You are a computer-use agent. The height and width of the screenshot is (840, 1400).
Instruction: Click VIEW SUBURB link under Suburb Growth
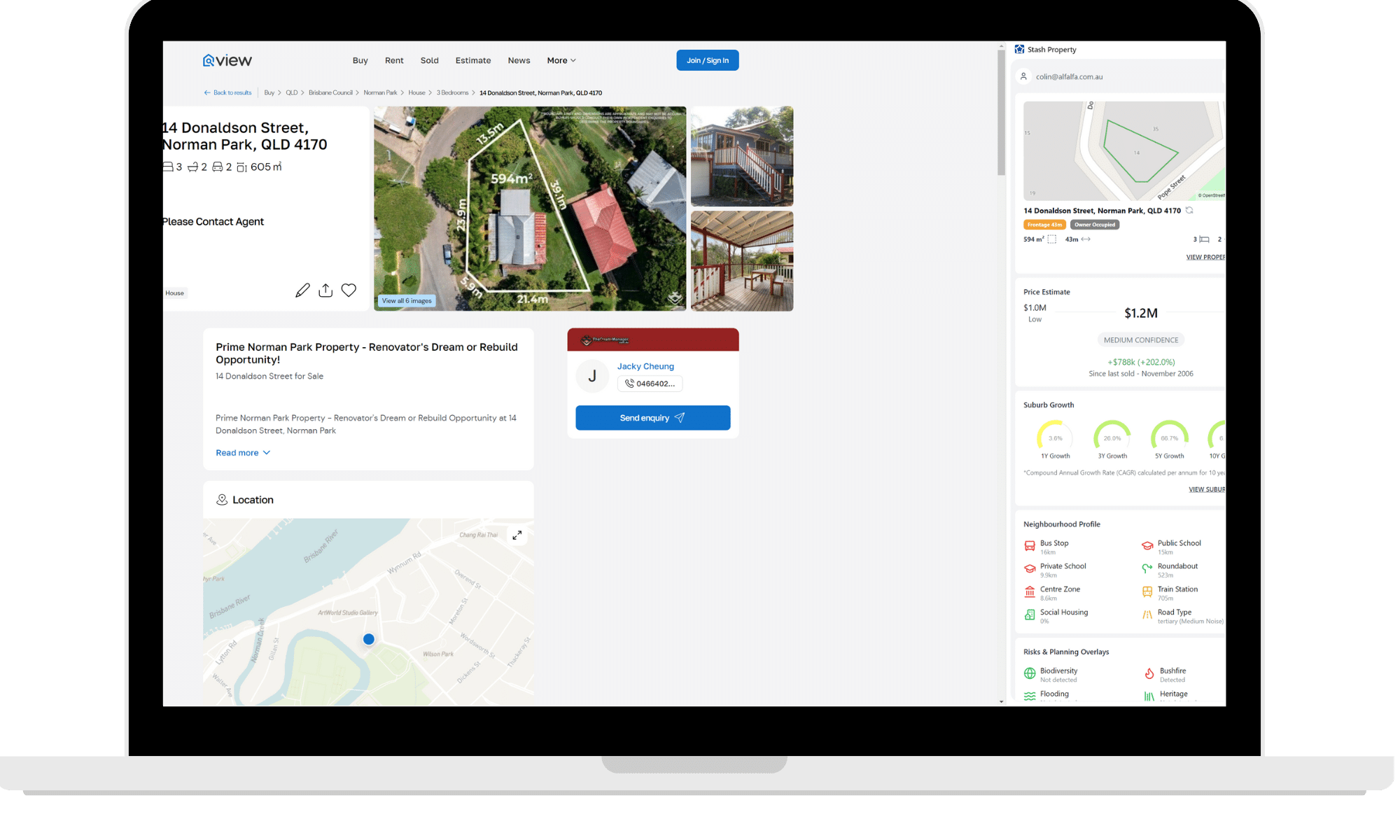pyautogui.click(x=1207, y=489)
